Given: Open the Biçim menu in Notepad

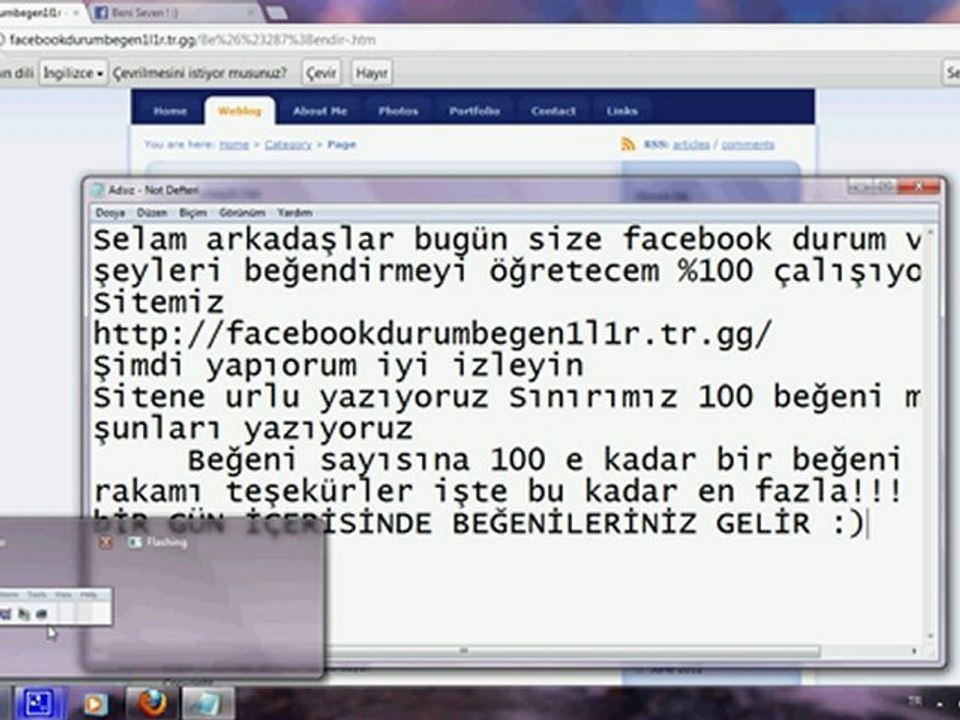Looking at the screenshot, I should coord(193,213).
